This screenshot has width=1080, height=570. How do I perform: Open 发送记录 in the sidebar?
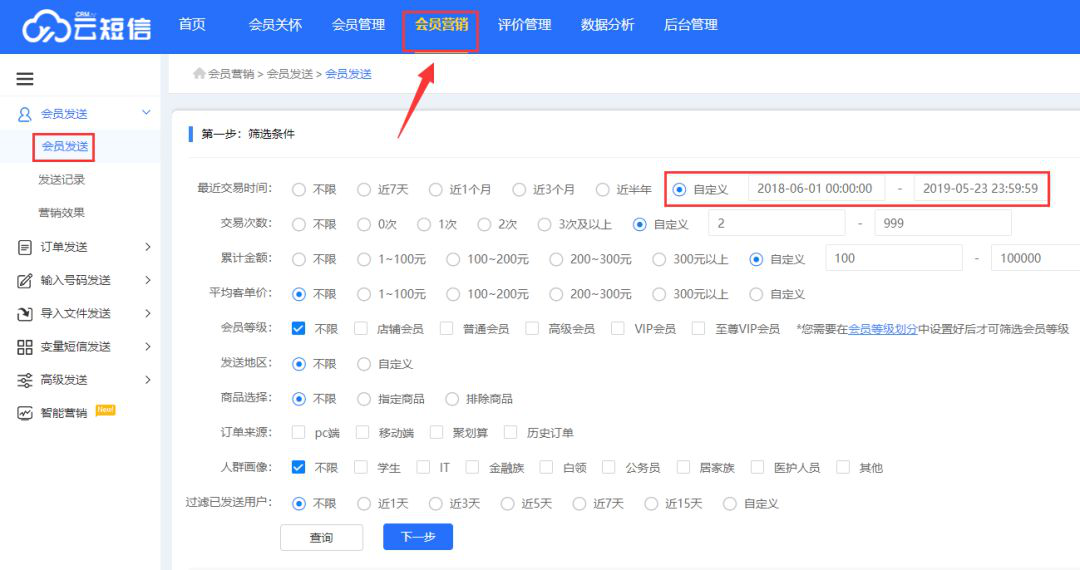(62, 180)
